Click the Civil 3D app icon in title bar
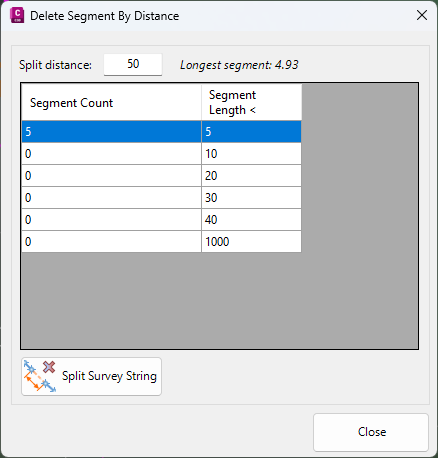 click(x=17, y=16)
